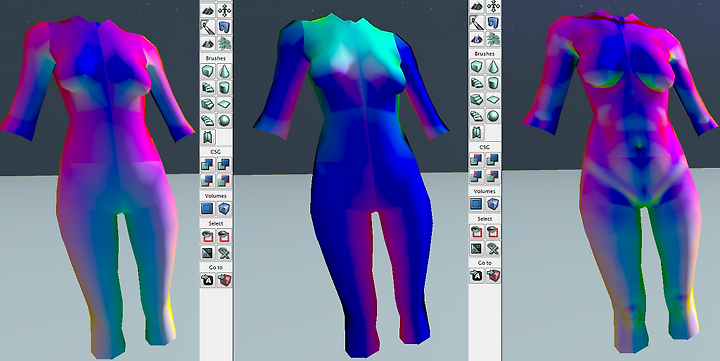The image size is (720, 361).
Task: Choose Cylinder brush in right toolbar
Action: (x=493, y=83)
